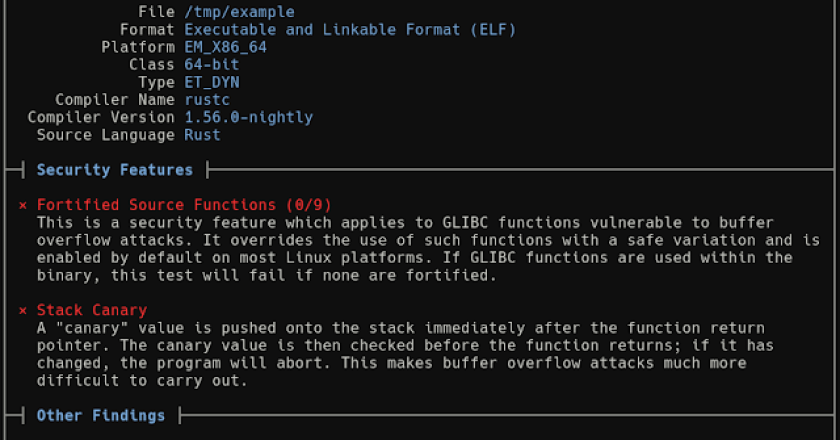Click the Source Language field label

(106, 135)
